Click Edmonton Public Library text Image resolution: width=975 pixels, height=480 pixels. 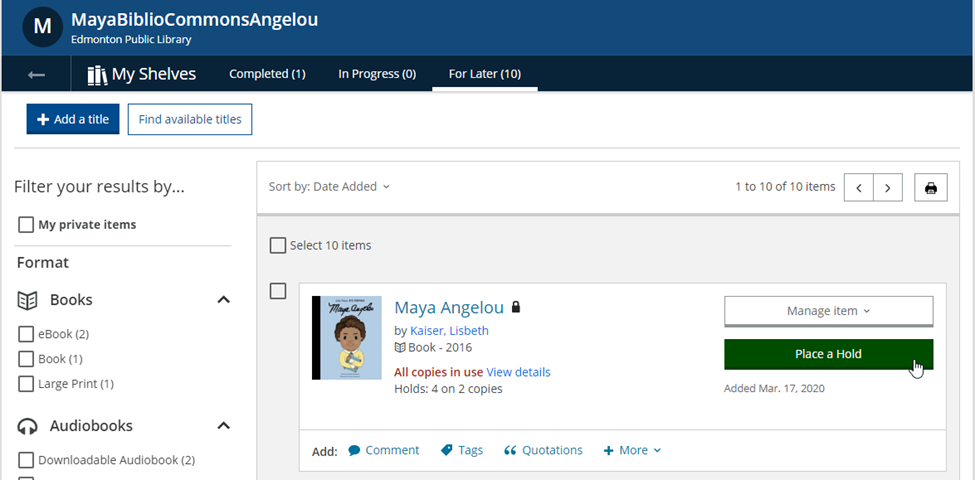pos(131,40)
